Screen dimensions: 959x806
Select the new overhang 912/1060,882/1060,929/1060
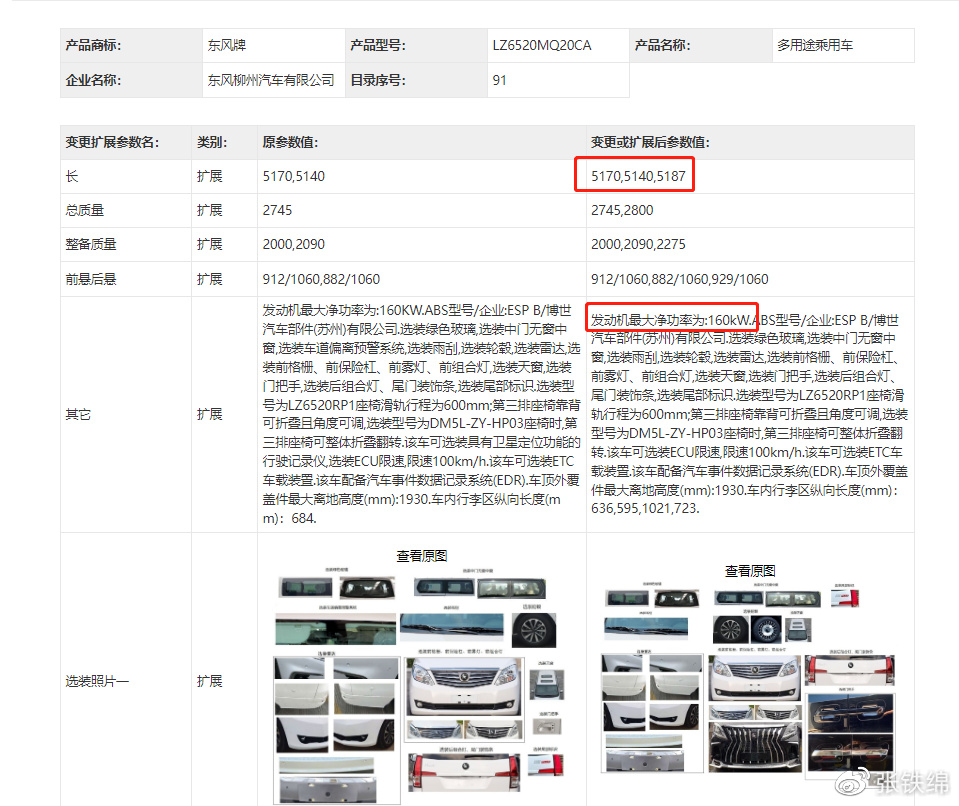pos(679,279)
